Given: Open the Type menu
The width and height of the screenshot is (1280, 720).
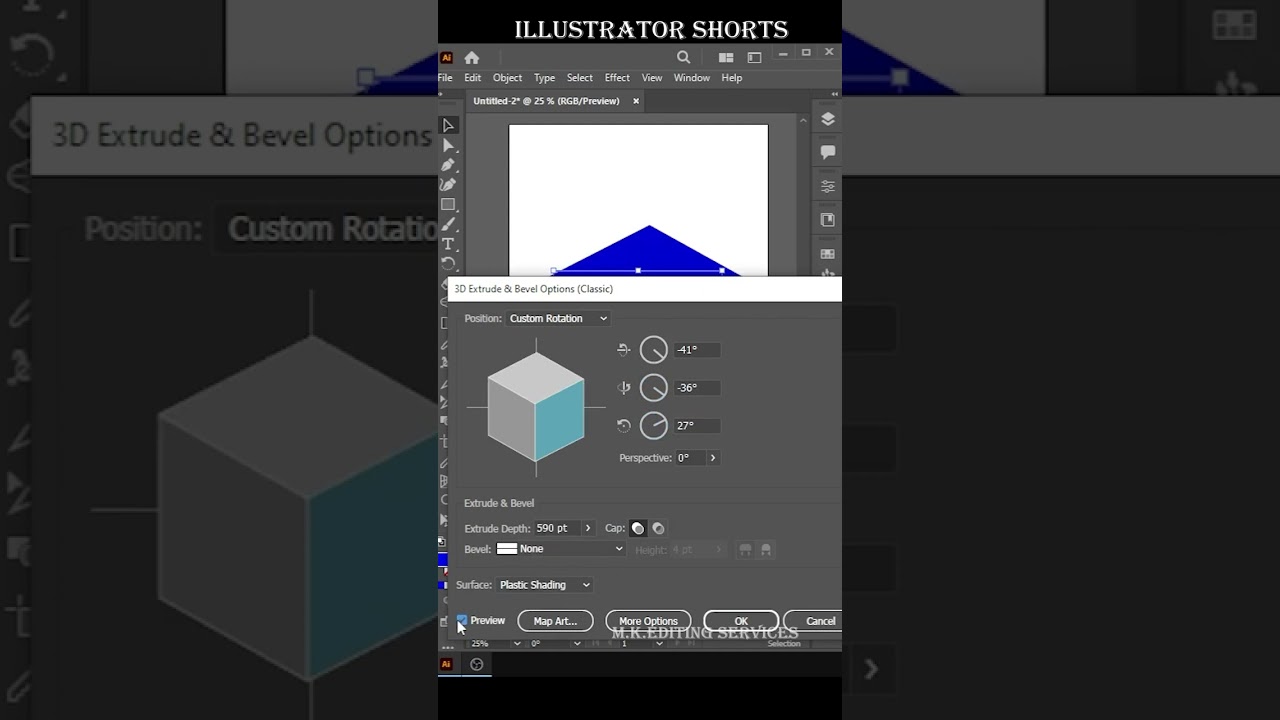Looking at the screenshot, I should (544, 78).
